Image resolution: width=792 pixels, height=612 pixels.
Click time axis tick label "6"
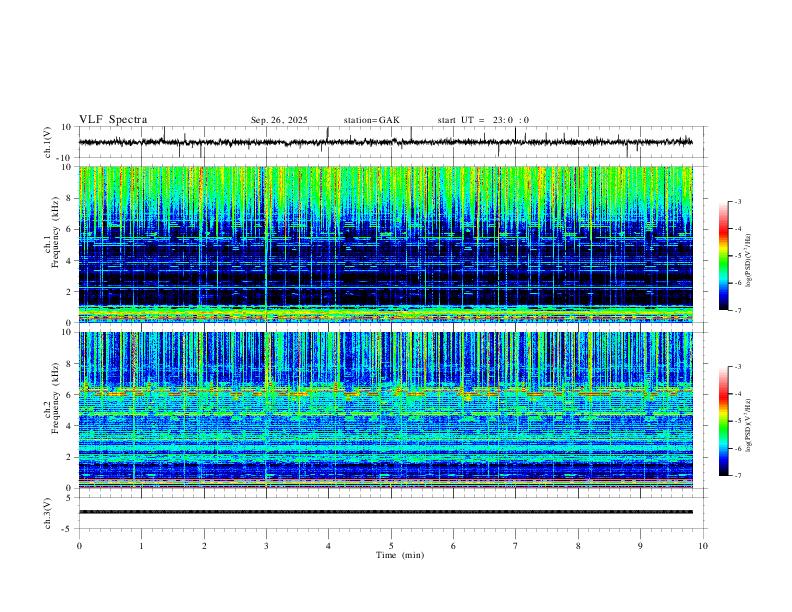(453, 546)
